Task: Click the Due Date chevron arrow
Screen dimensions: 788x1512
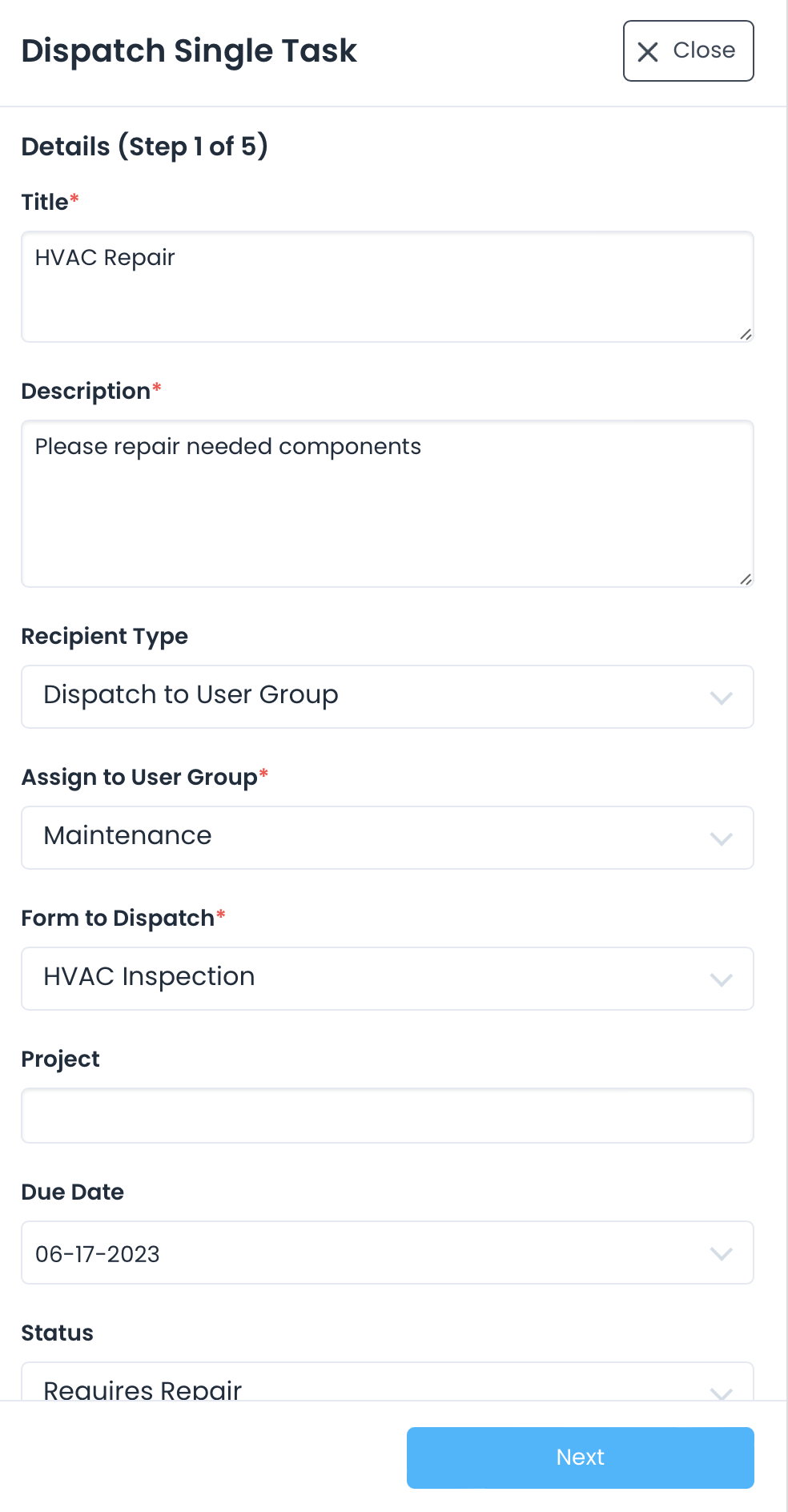Action: 721,1253
